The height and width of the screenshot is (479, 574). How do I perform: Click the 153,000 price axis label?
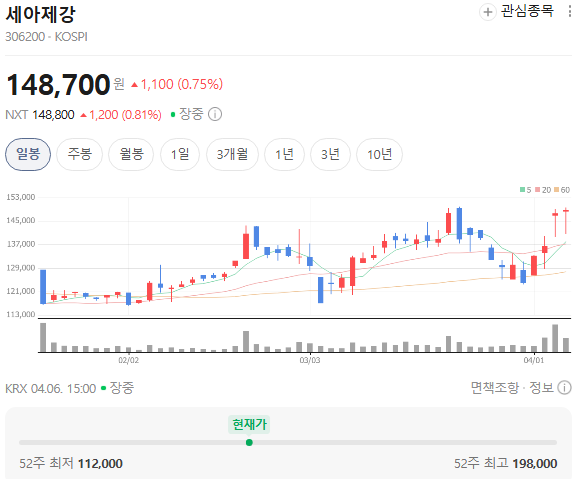pos(20,197)
